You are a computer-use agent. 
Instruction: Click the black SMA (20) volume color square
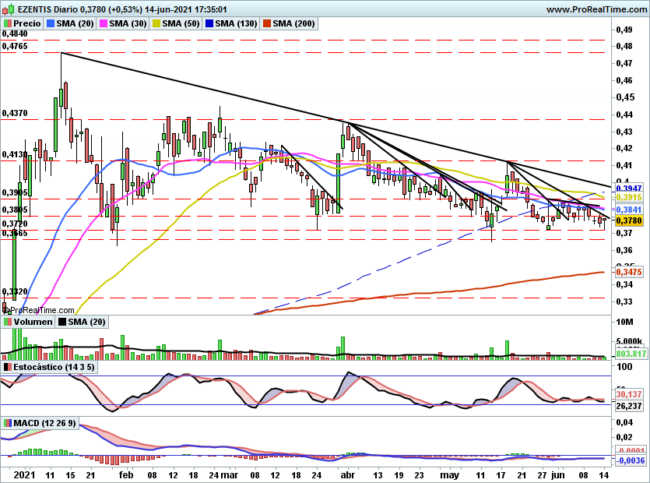62,322
